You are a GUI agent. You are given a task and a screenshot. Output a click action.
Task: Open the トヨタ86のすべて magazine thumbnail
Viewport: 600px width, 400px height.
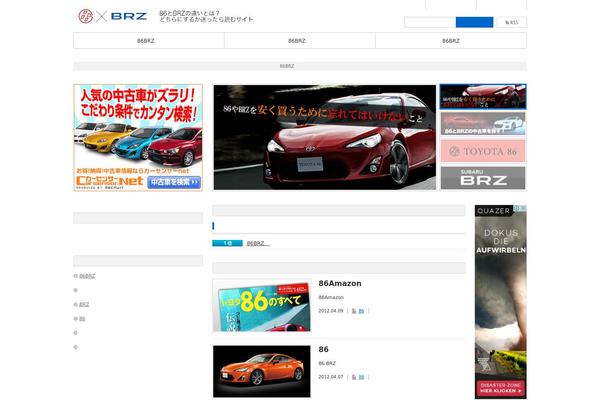tap(262, 305)
